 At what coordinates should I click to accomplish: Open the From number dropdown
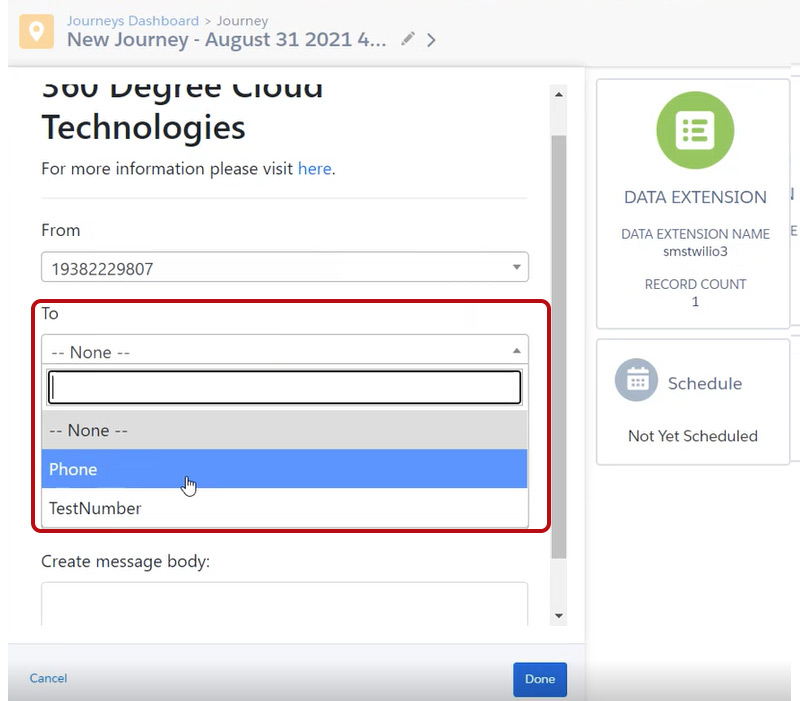(x=285, y=268)
